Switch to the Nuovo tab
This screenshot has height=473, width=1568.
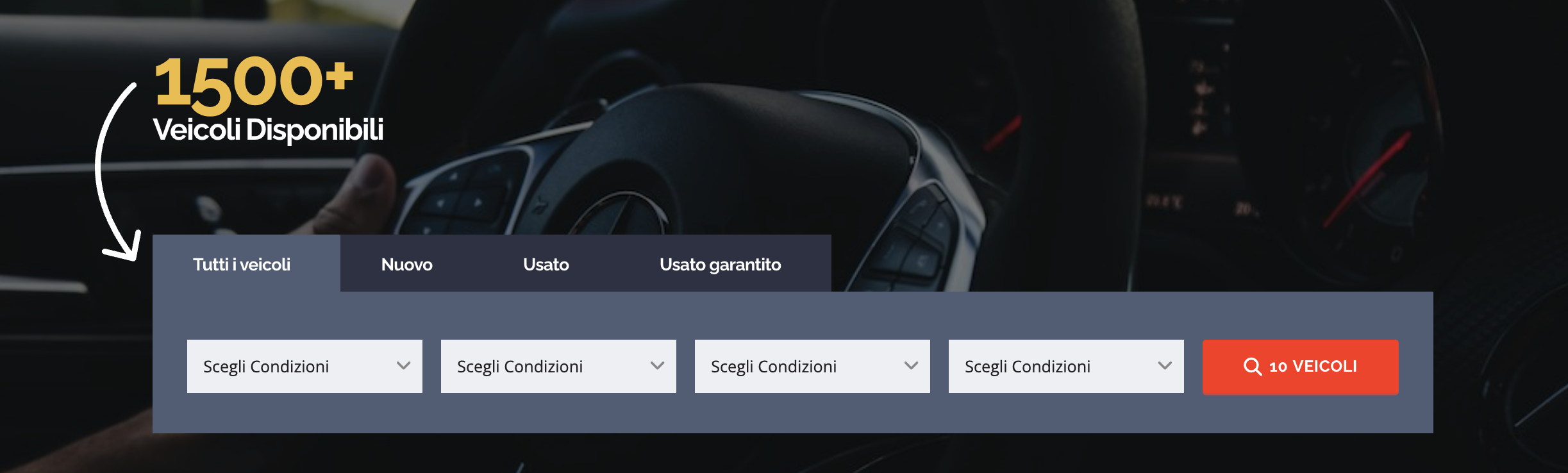(x=406, y=263)
